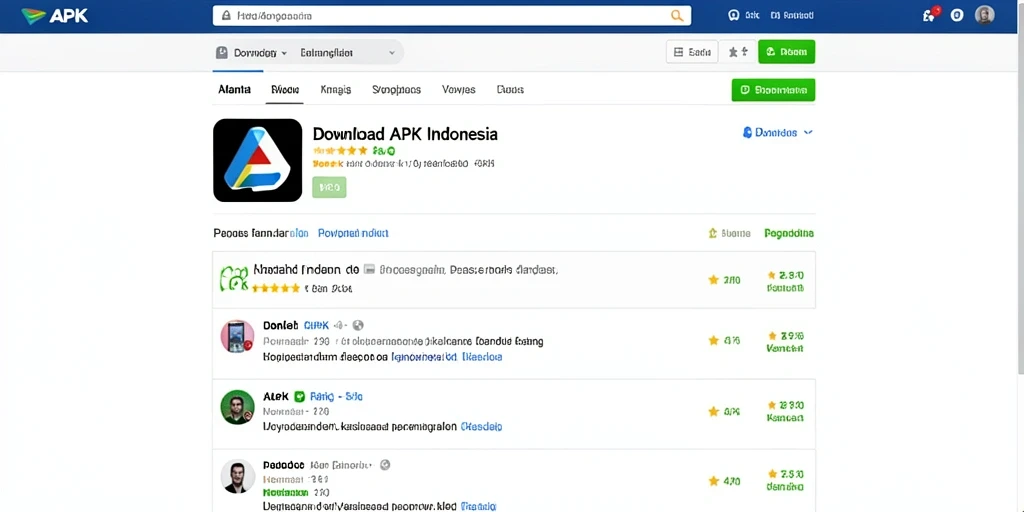This screenshot has height=512, width=1024.
Task: Click the Alek reviewer name
Action: (276, 396)
